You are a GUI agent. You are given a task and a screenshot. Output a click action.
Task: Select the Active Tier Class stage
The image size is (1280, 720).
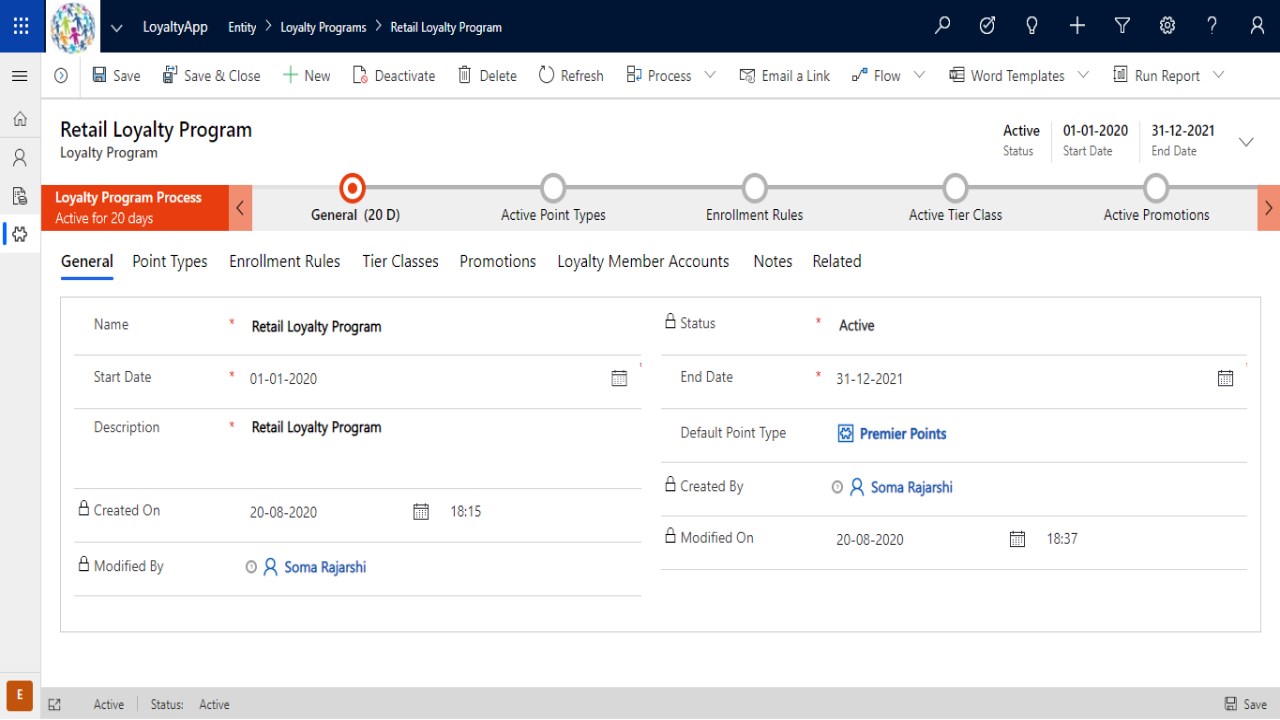pyautogui.click(x=955, y=188)
